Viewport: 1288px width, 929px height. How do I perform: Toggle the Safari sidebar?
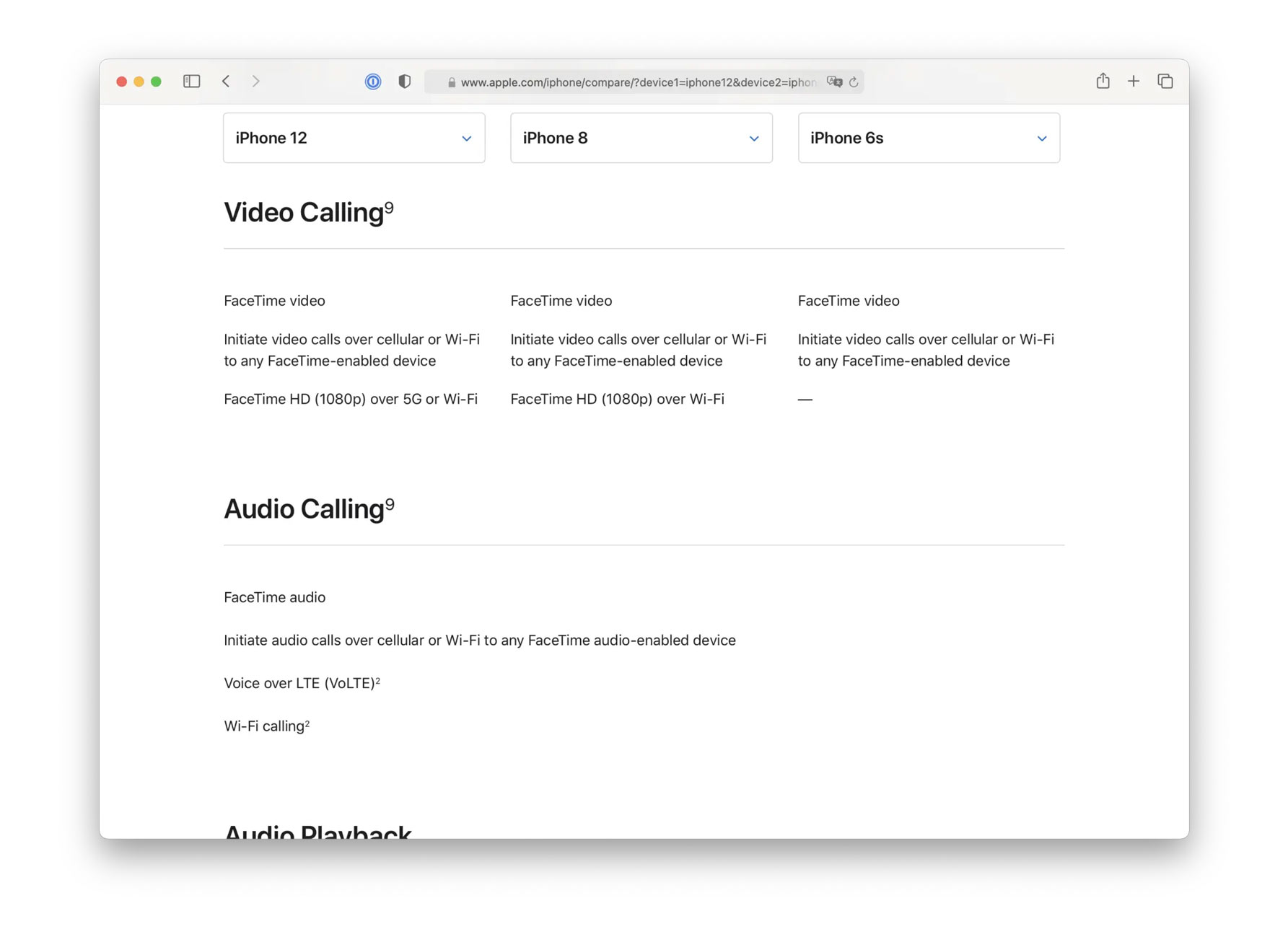(191, 82)
